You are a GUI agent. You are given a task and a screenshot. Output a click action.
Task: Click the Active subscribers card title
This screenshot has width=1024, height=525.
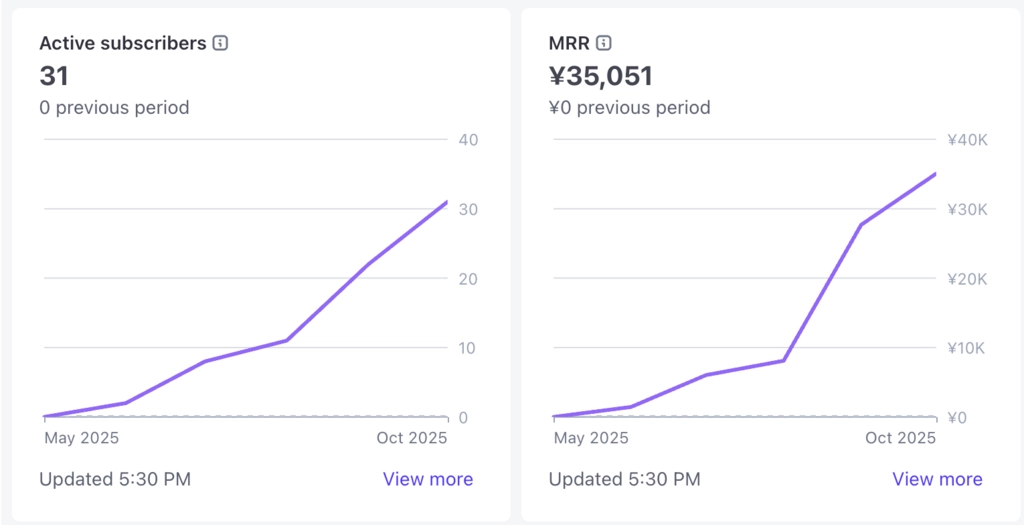[122, 43]
